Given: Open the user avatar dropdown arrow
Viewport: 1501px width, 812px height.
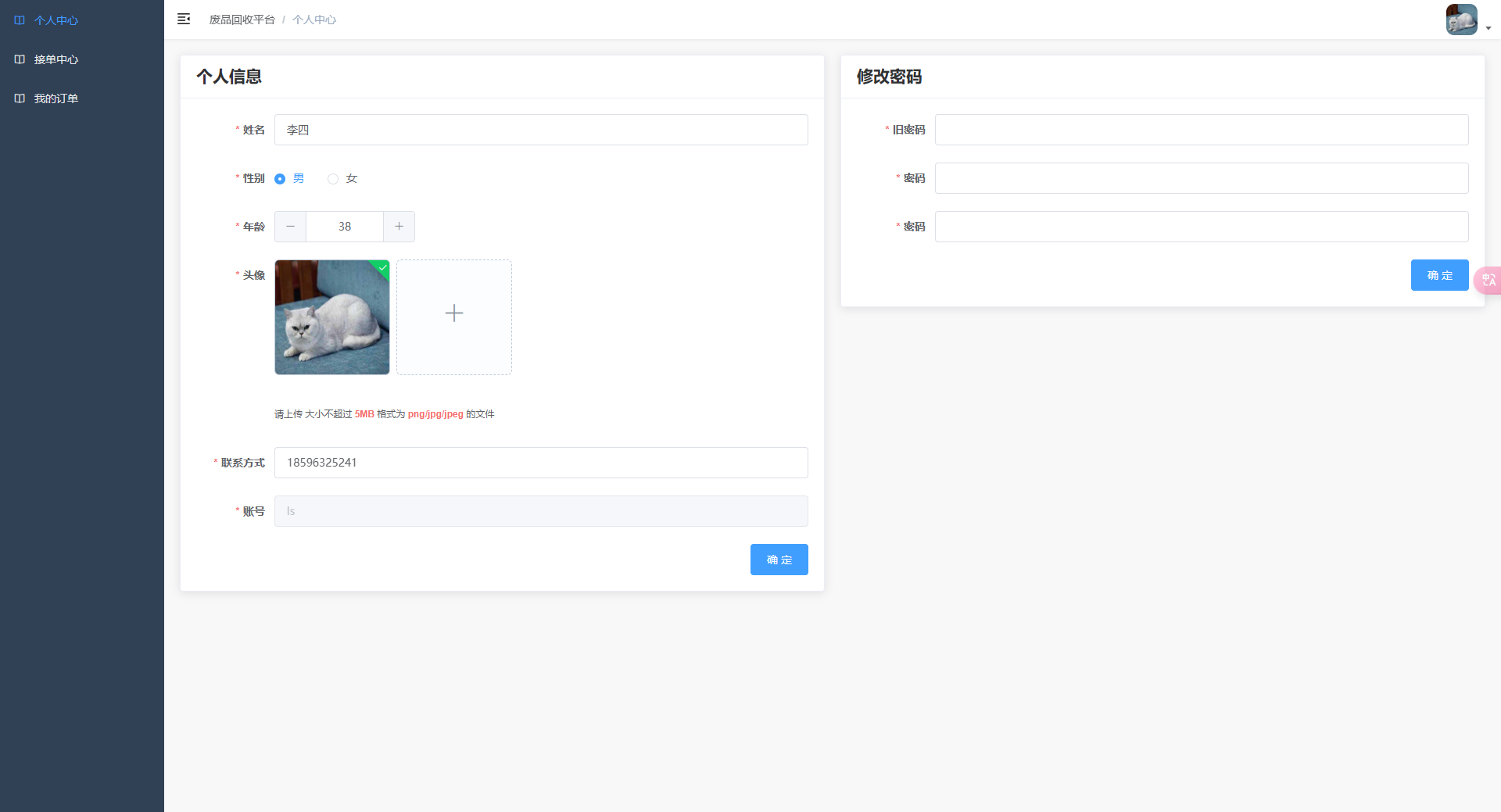Looking at the screenshot, I should (1488, 28).
